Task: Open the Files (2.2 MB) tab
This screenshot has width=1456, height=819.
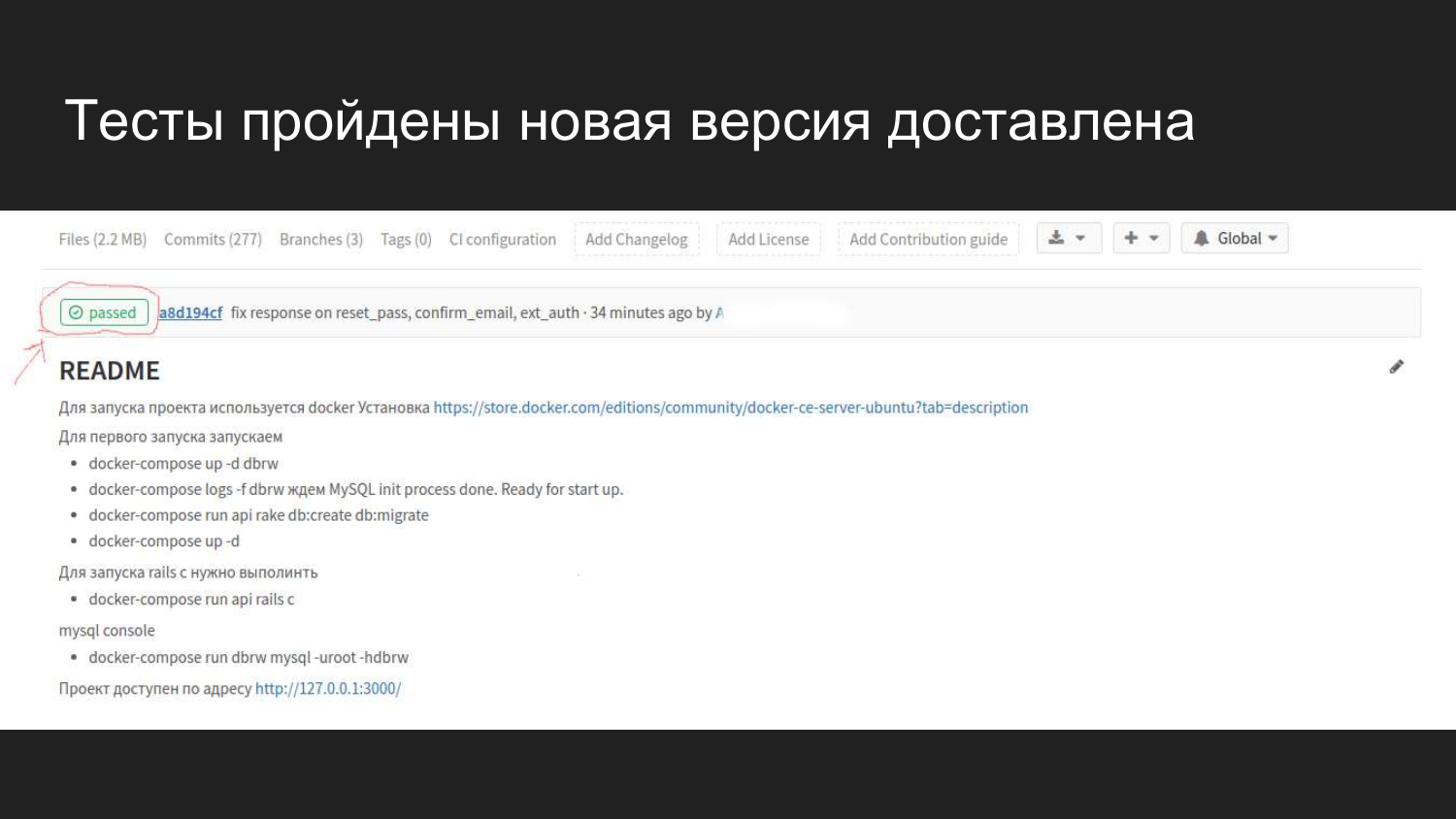Action: 102,240
